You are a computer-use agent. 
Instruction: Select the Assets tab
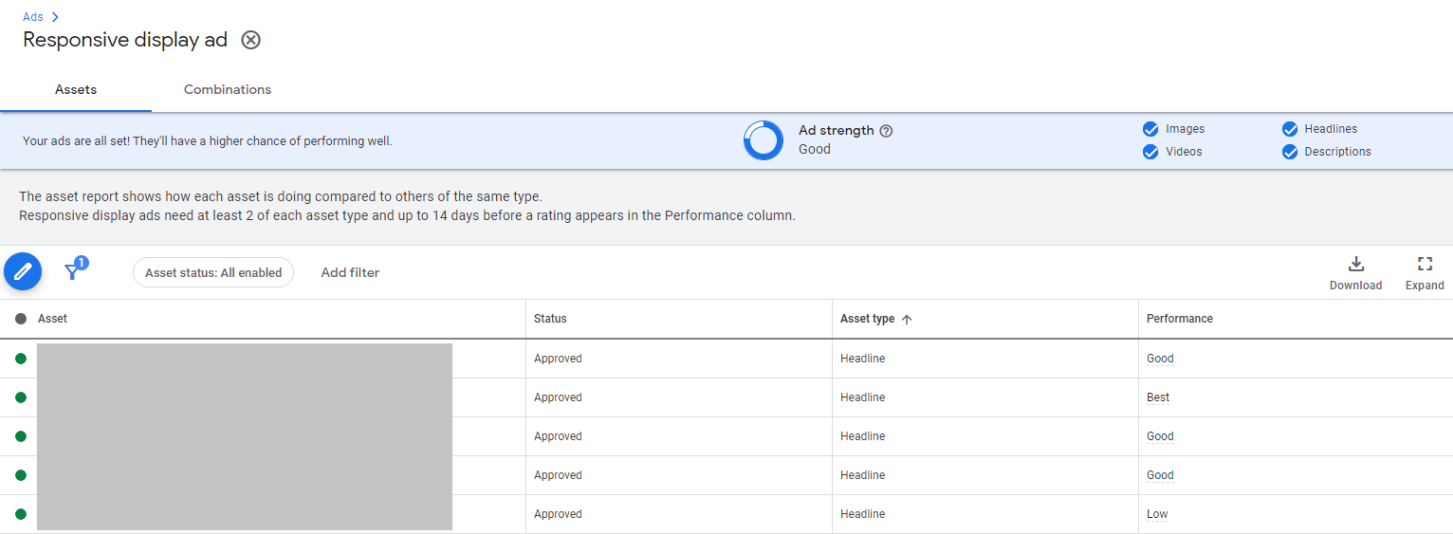click(x=76, y=90)
